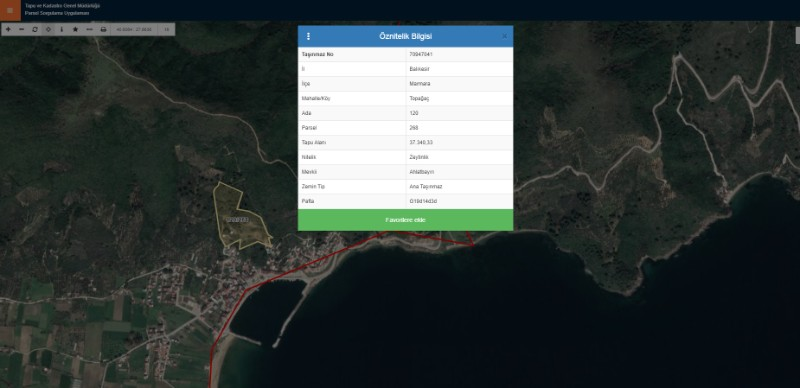The image size is (800, 388).
Task: Click the scrollbar handle at right edge
Action: [x=797, y=35]
